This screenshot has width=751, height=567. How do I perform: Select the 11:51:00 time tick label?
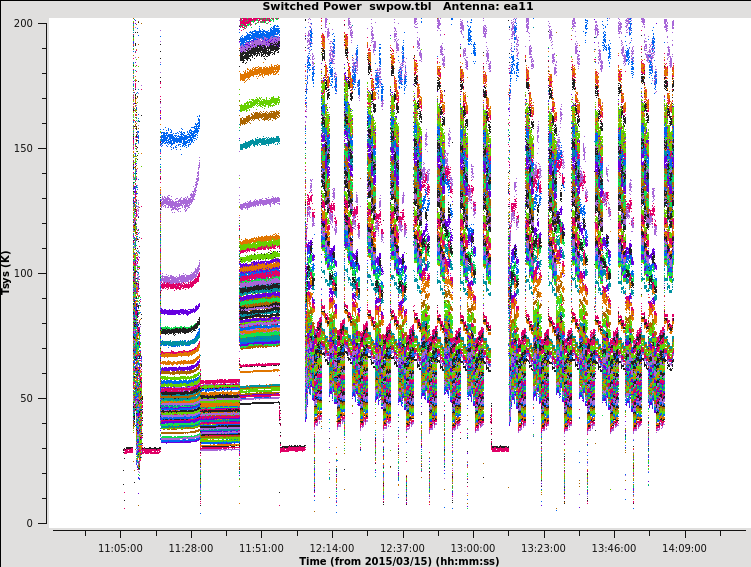coord(261,548)
